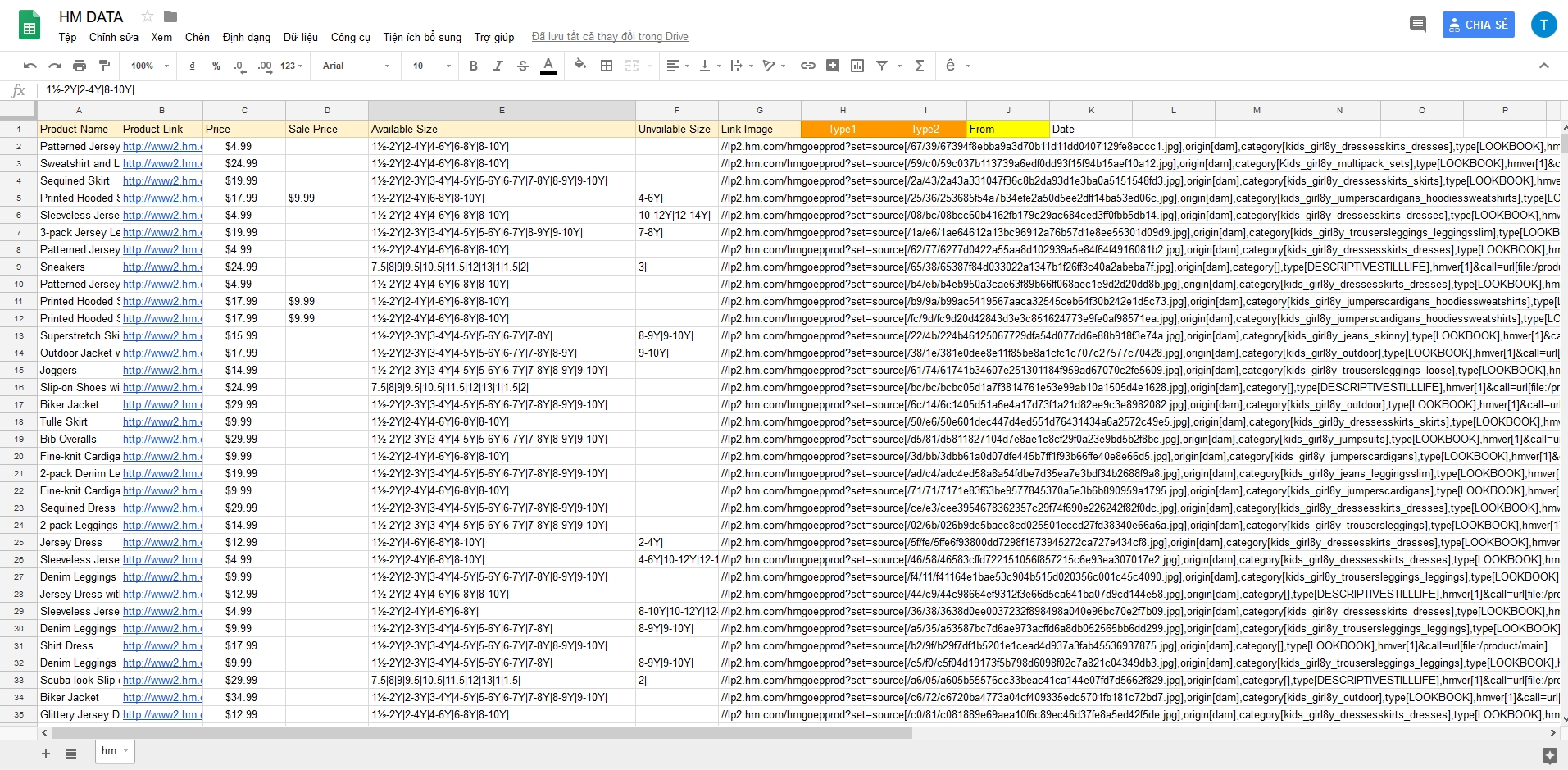Image resolution: width=1568 pixels, height=770 pixels.
Task: Insert a comment from the toolbar
Action: pyautogui.click(x=833, y=66)
